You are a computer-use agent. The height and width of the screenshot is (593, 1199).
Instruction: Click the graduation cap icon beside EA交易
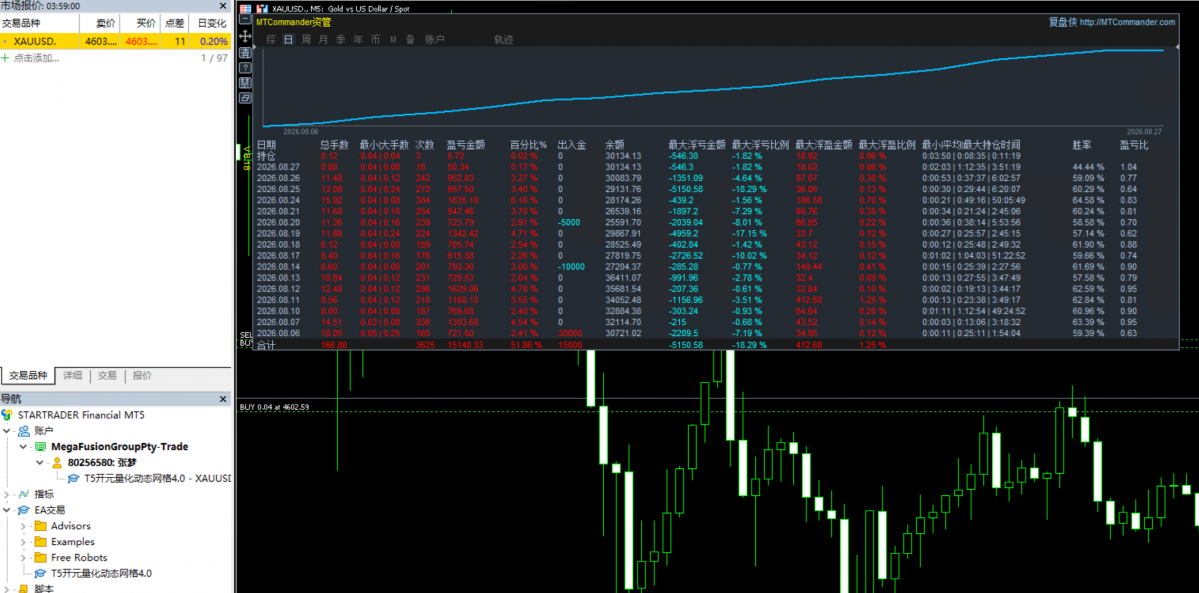[x=24, y=510]
